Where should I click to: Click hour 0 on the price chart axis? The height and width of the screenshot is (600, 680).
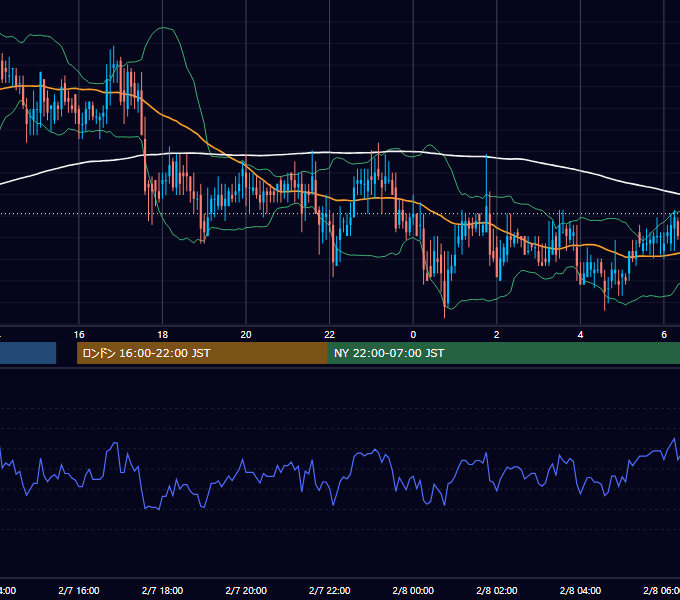pos(413,335)
